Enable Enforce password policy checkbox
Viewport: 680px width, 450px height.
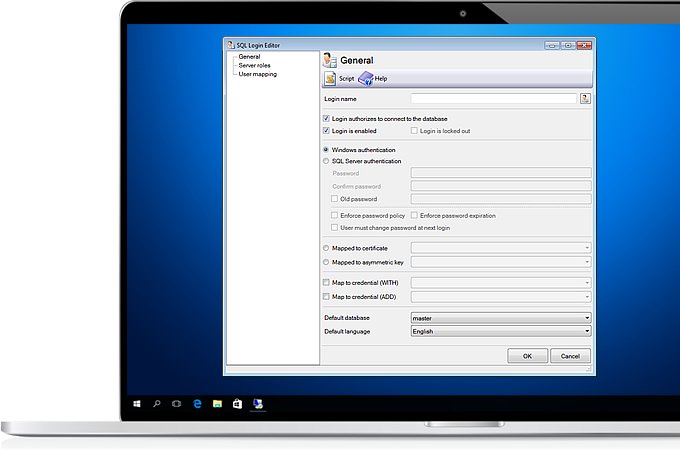[334, 215]
